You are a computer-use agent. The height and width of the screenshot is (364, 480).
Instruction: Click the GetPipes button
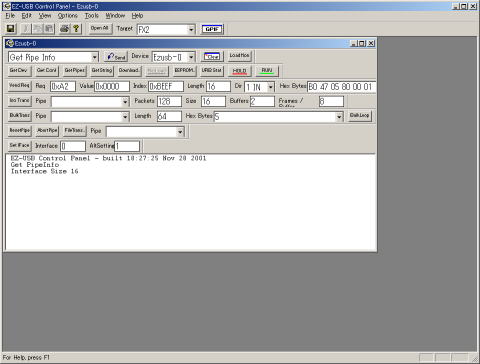pyautogui.click(x=75, y=71)
